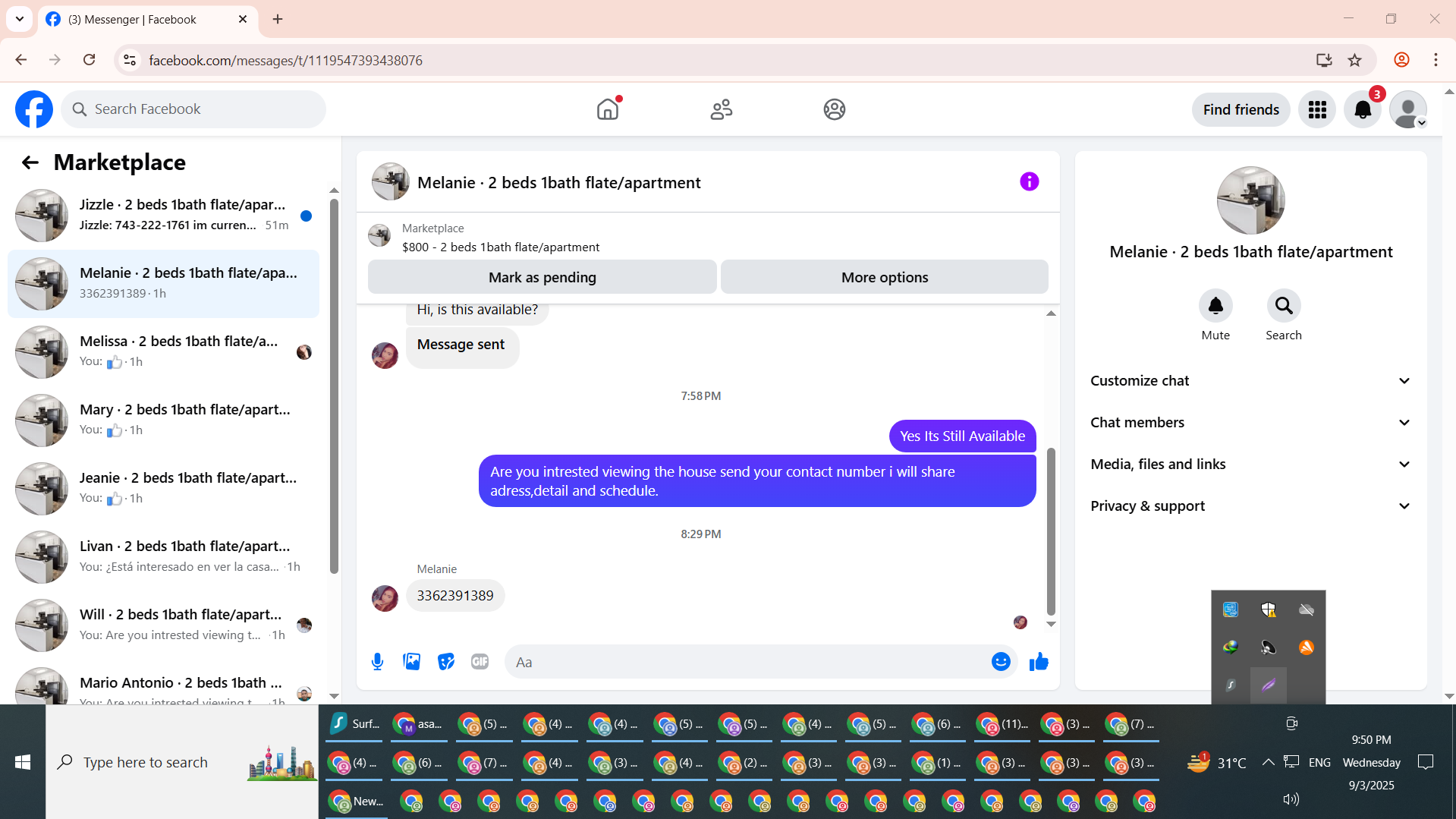Send a thumbs-up like
Image resolution: width=1456 pixels, height=819 pixels.
click(x=1039, y=662)
